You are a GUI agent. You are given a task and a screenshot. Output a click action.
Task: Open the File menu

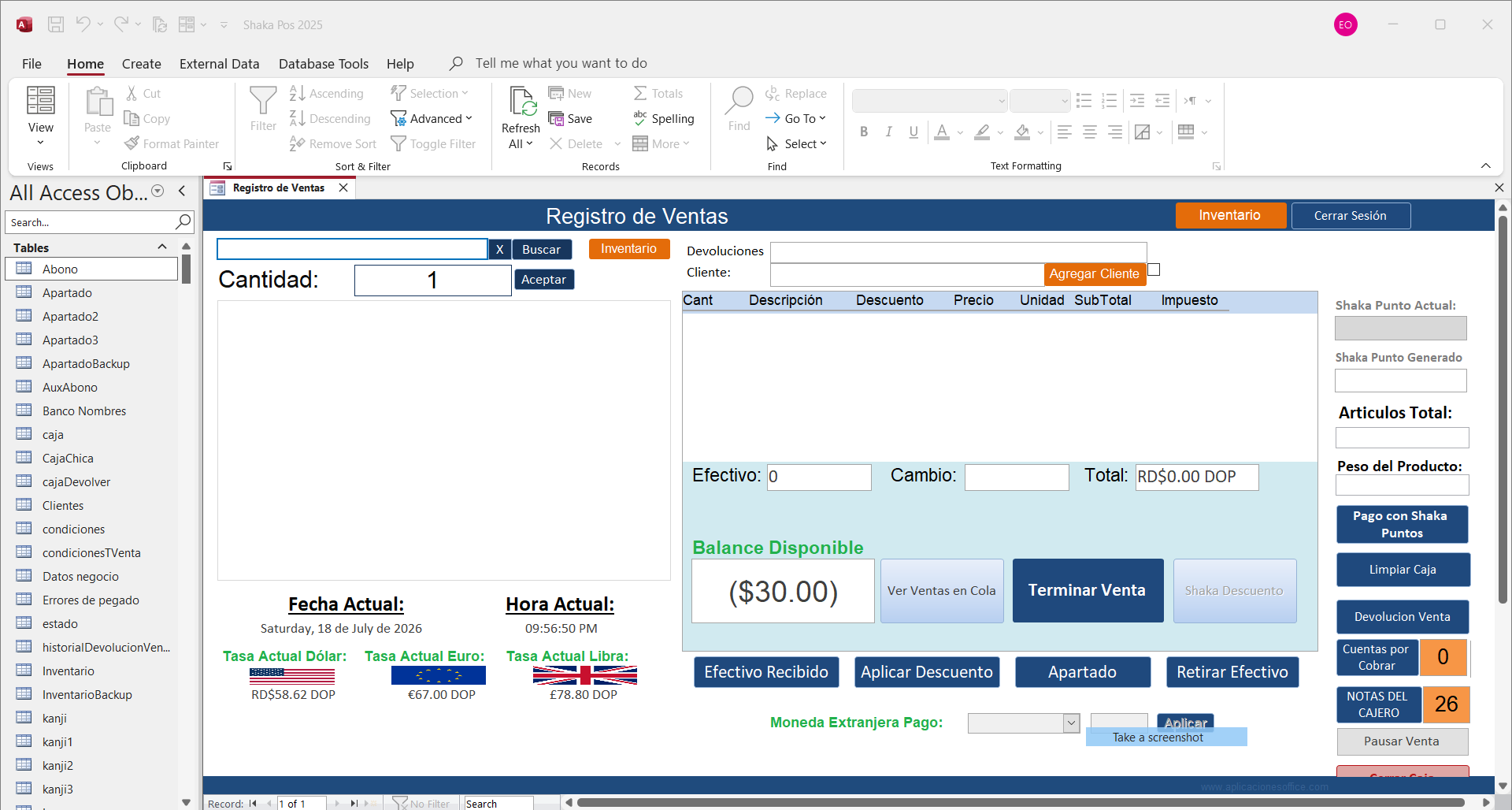(31, 64)
